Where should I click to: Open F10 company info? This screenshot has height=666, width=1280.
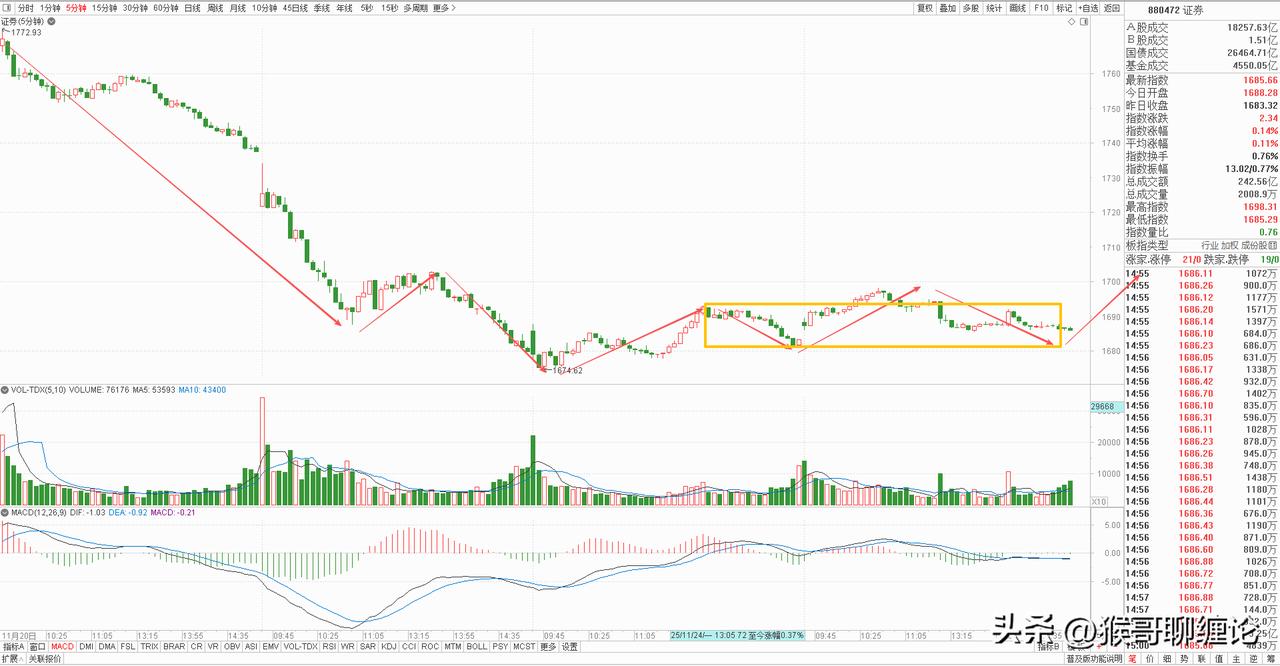pyautogui.click(x=1041, y=8)
